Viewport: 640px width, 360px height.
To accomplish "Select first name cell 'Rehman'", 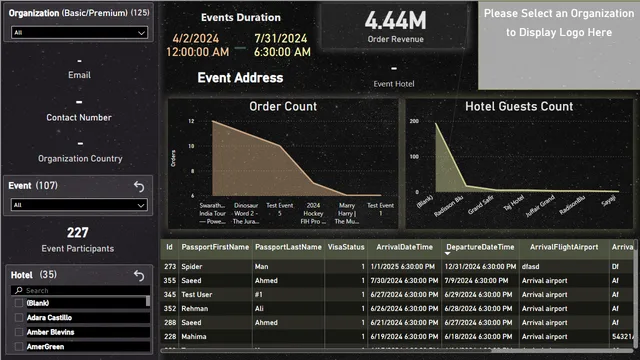I will tap(195, 309).
